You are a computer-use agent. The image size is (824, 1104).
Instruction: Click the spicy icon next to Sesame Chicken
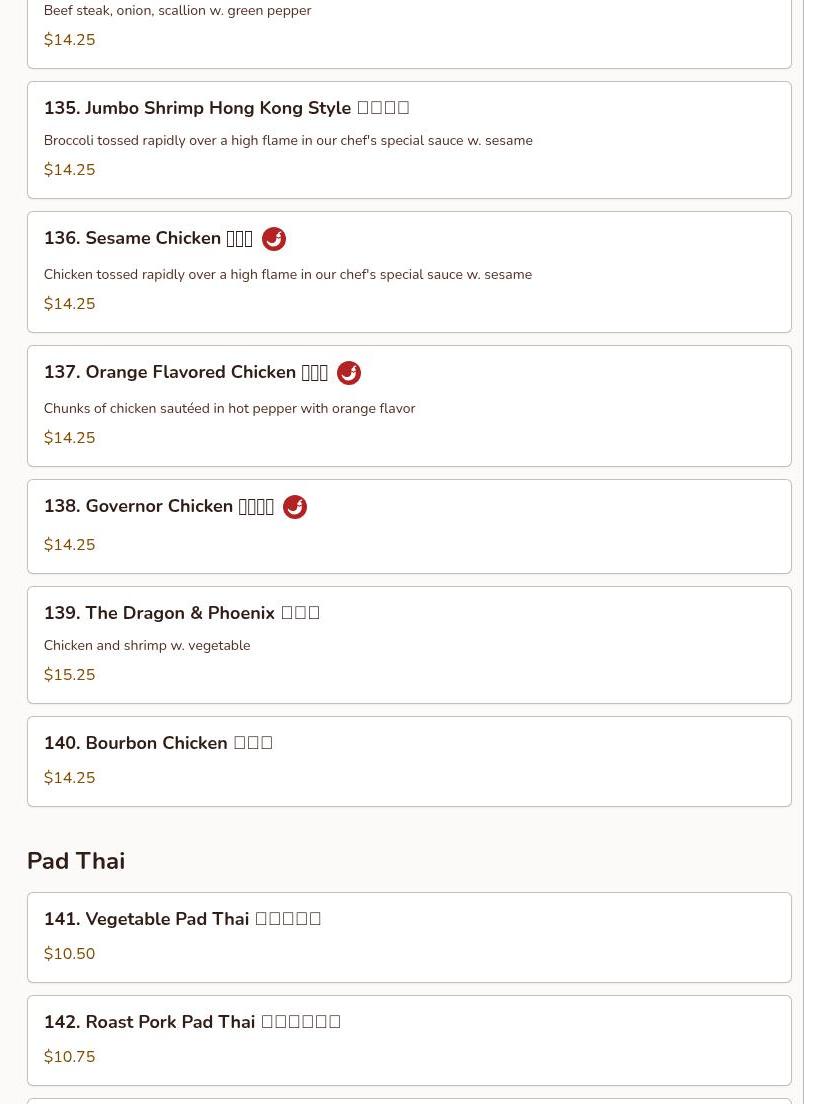click(274, 239)
